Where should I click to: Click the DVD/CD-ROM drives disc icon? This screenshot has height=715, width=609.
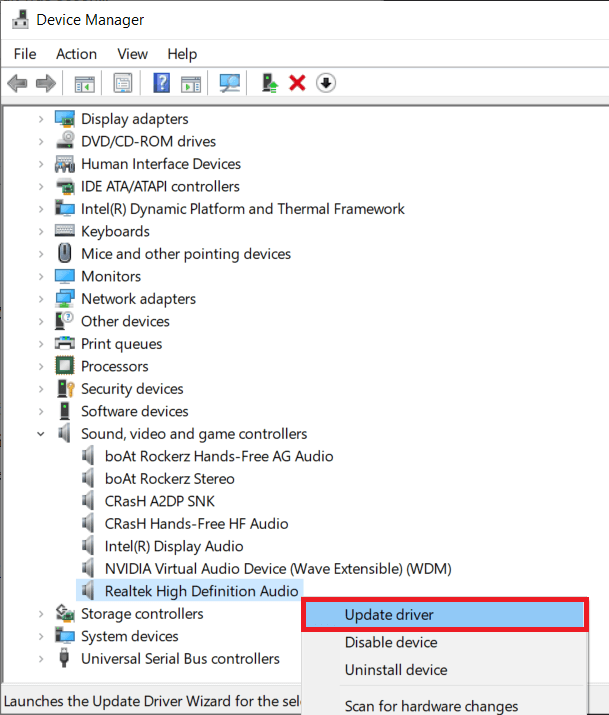pyautogui.click(x=65, y=141)
